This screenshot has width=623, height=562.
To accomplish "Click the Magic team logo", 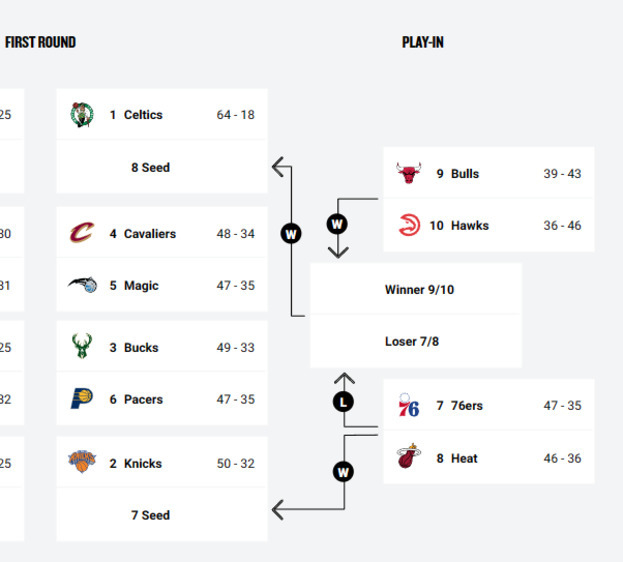I will coord(82,286).
